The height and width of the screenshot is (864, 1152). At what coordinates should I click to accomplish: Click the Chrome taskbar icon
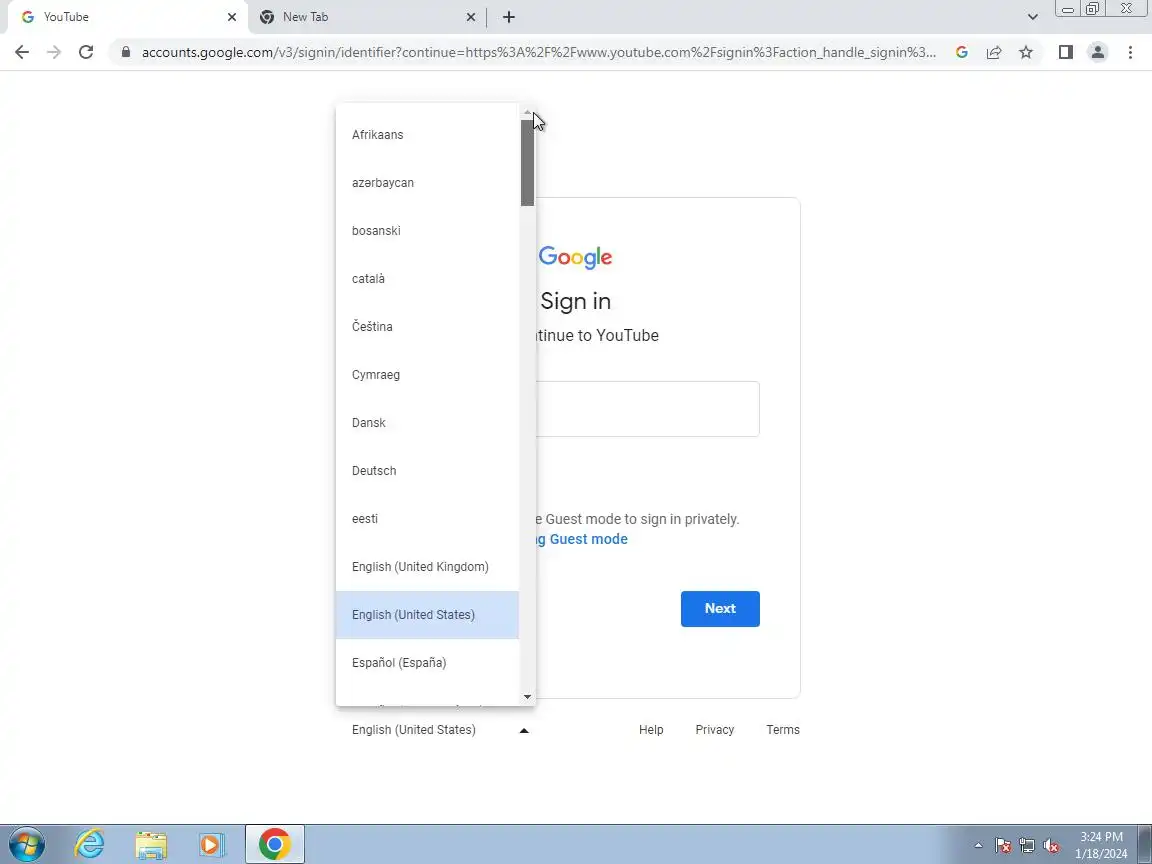tap(275, 844)
